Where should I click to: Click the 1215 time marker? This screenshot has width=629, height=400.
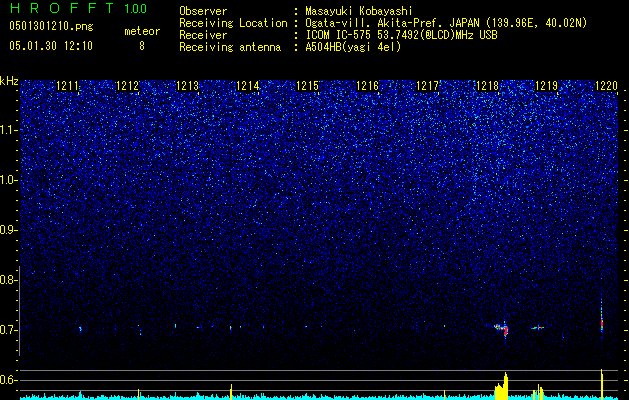[307, 85]
